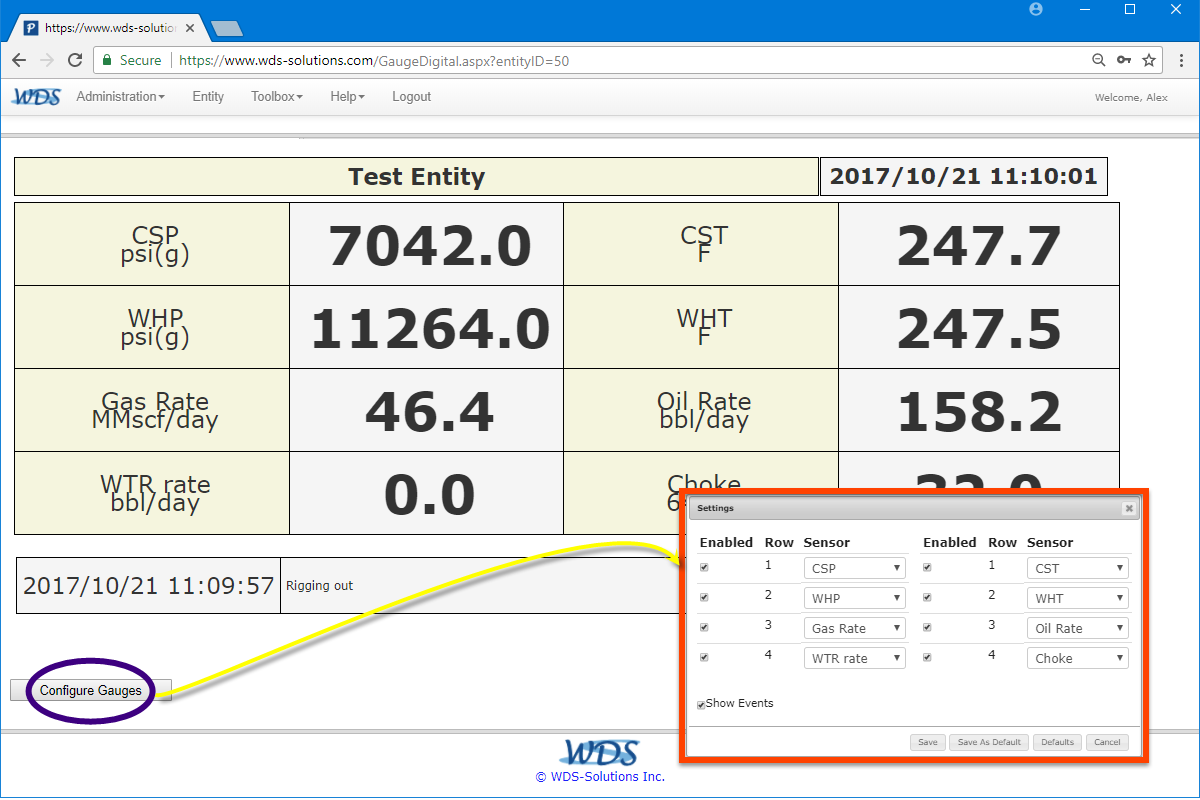Toggle Enabled checkbox for Choke row
The image size is (1200, 800).
(x=928, y=657)
